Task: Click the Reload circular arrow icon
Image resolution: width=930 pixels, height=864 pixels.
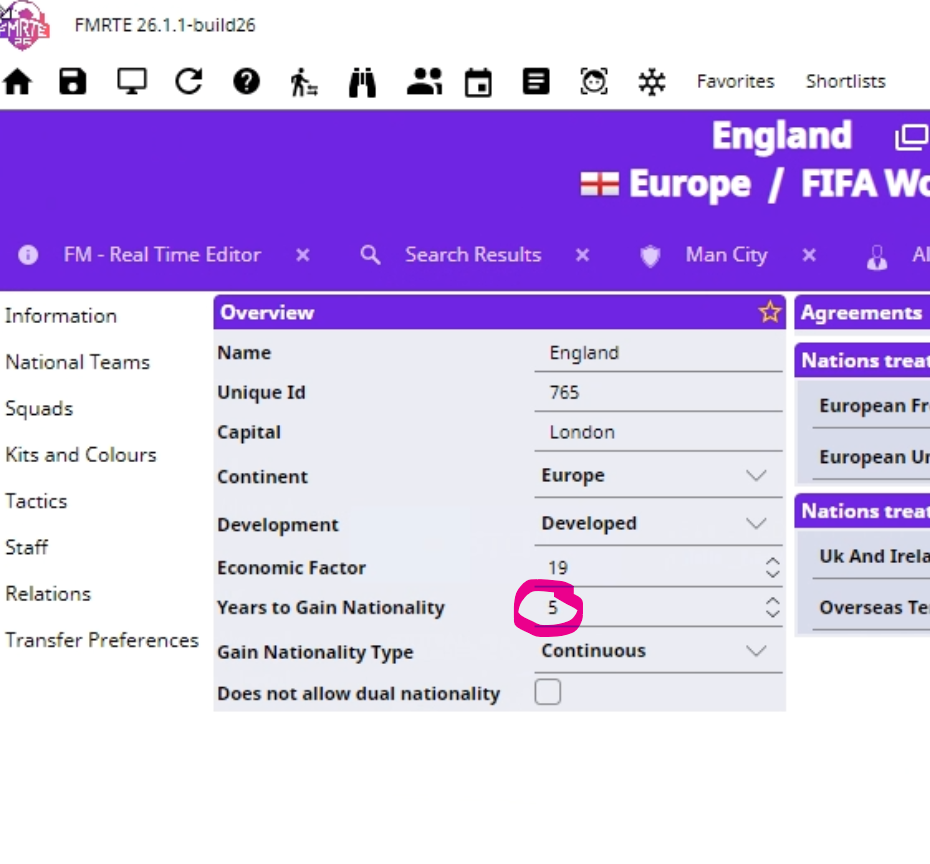Action: click(189, 82)
